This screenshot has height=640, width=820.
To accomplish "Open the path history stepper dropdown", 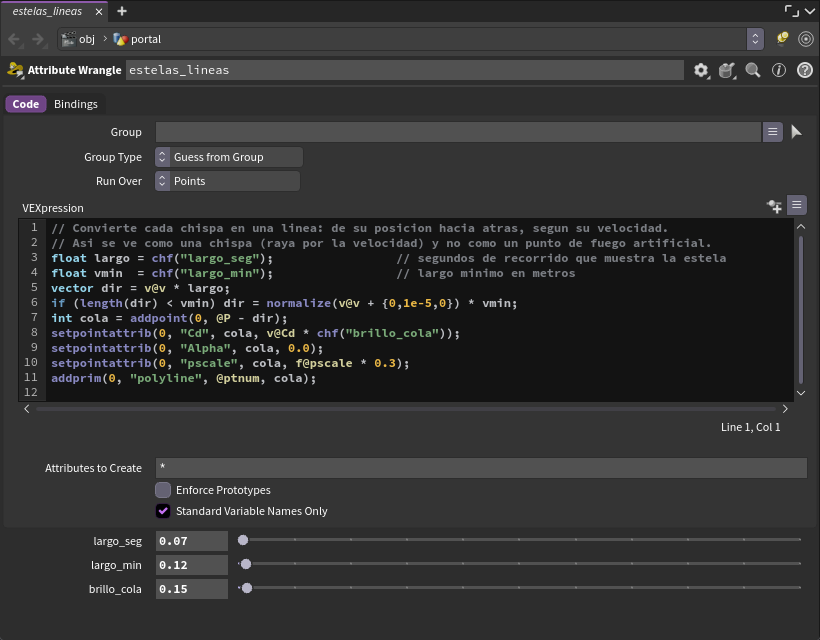I will click(755, 39).
